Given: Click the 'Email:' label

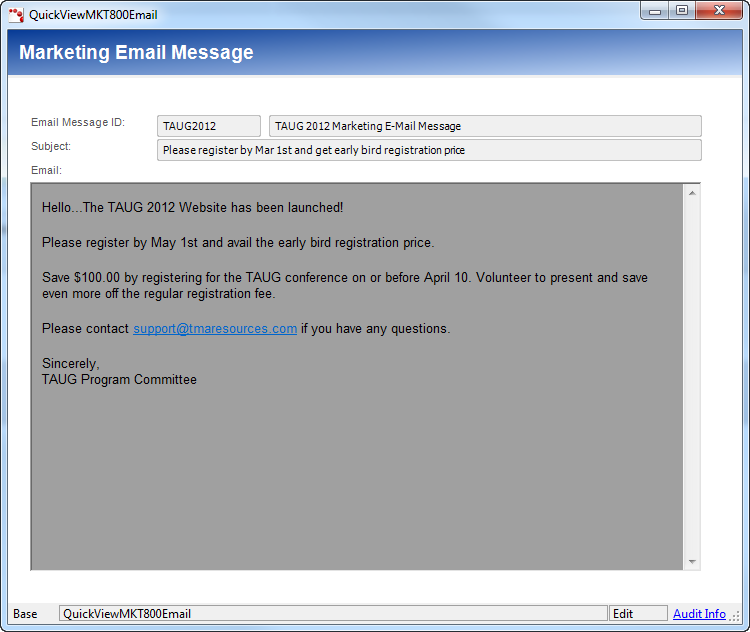Looking at the screenshot, I should 46,170.
